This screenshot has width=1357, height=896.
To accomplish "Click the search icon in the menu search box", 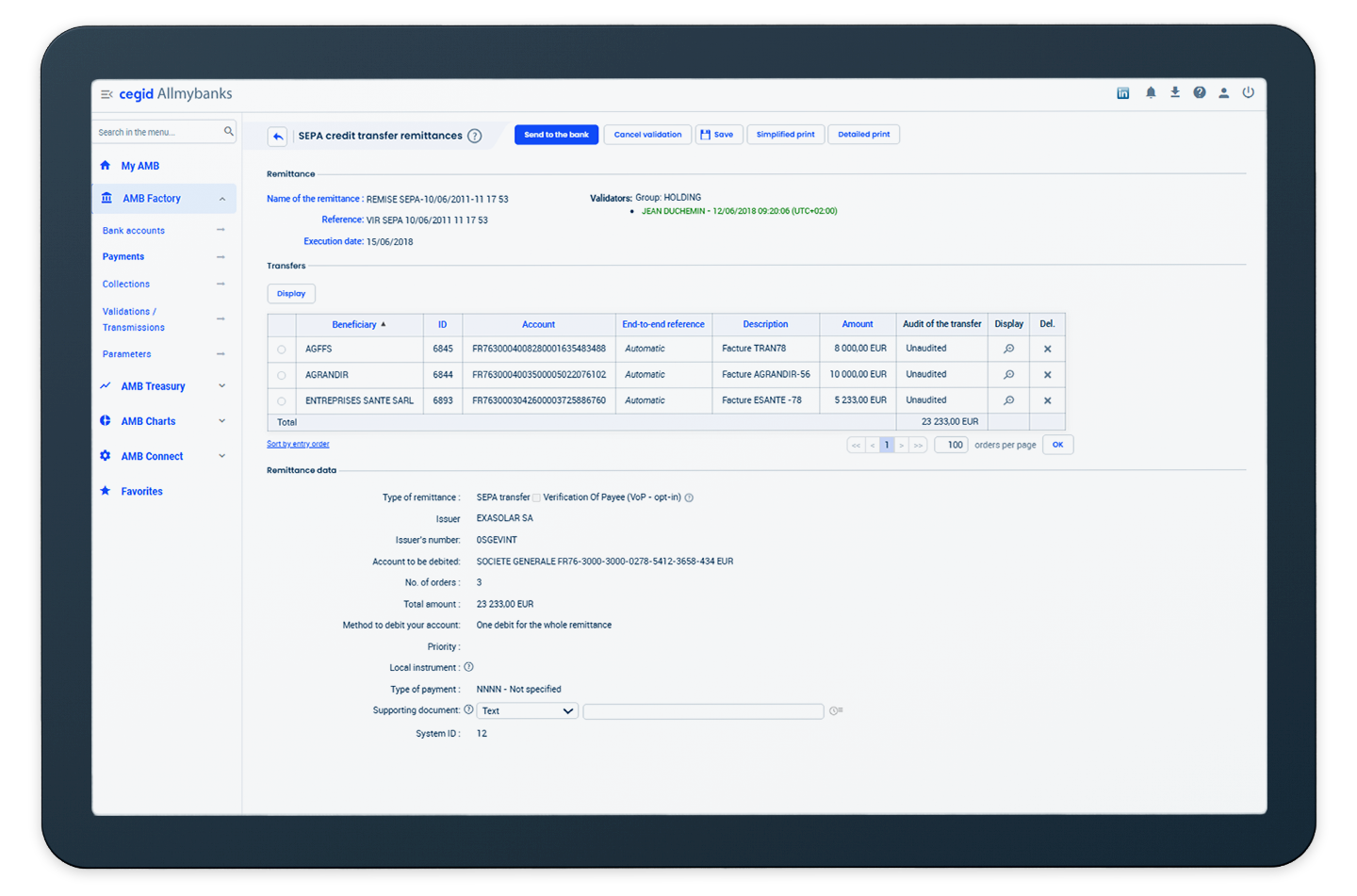I will pos(229,131).
